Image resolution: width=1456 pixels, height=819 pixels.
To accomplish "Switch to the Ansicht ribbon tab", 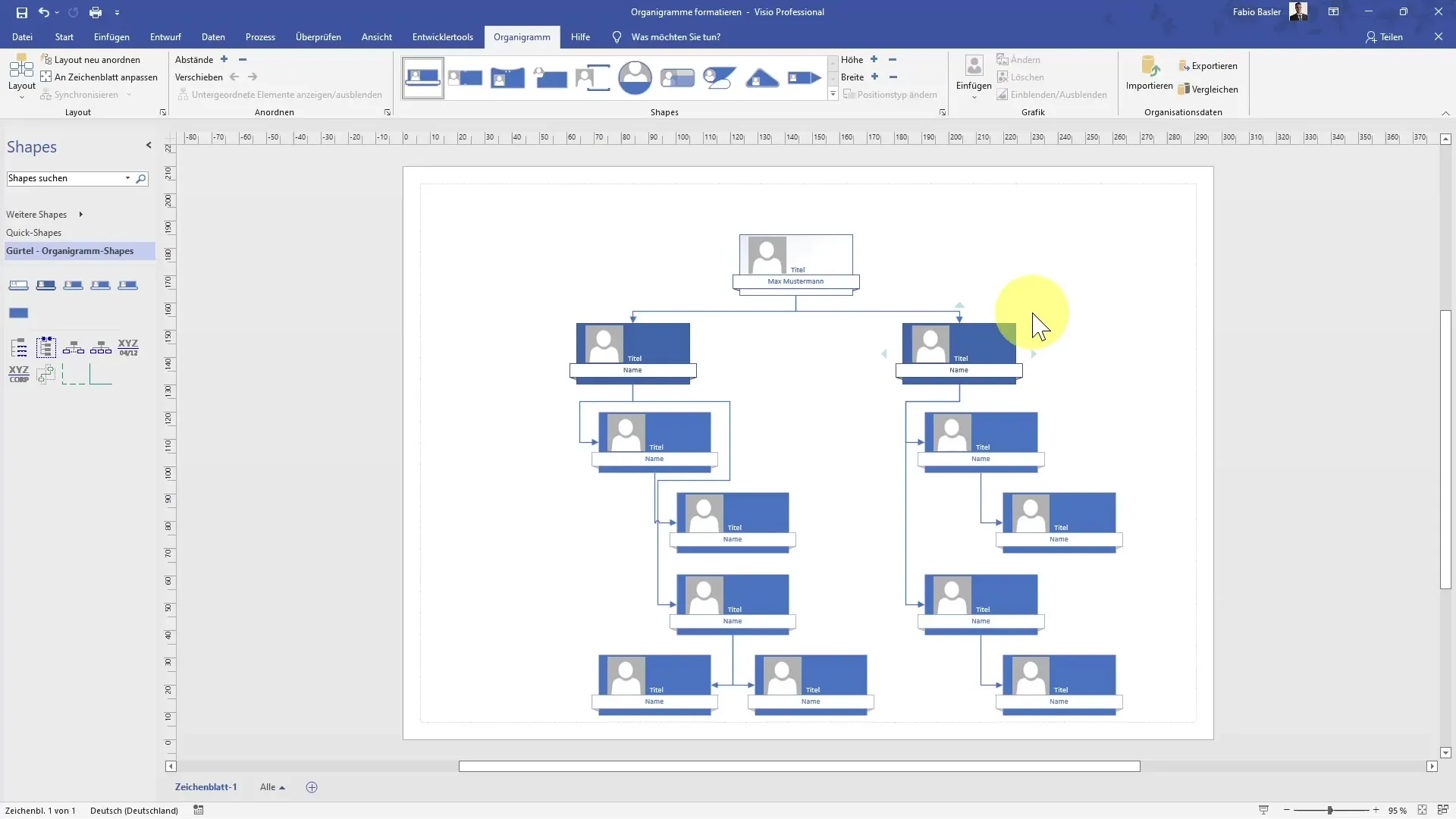I will click(x=377, y=37).
